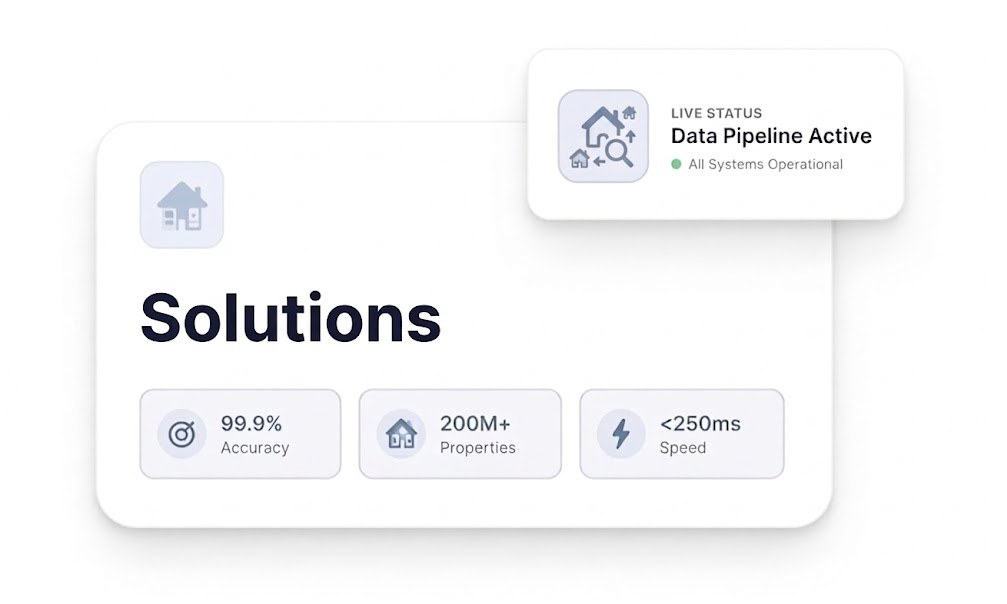Click the All Systems Operational text
The width and height of the screenshot is (1007, 604).
pyautogui.click(x=765, y=164)
